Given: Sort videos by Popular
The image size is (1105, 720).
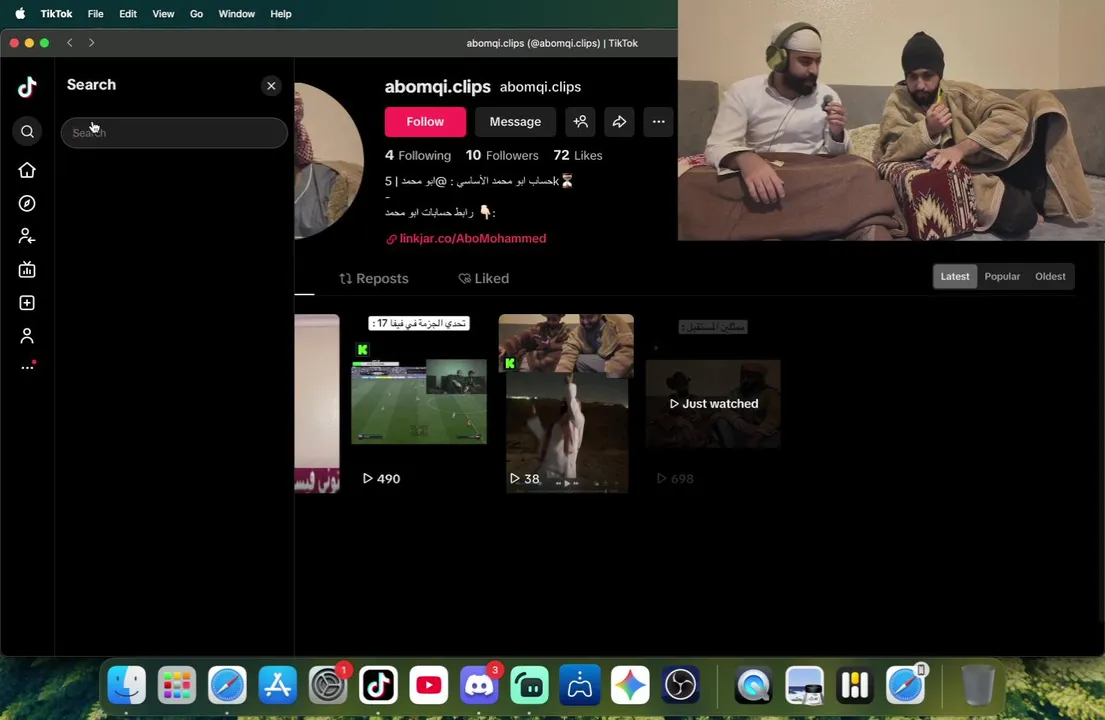Looking at the screenshot, I should tap(1002, 276).
